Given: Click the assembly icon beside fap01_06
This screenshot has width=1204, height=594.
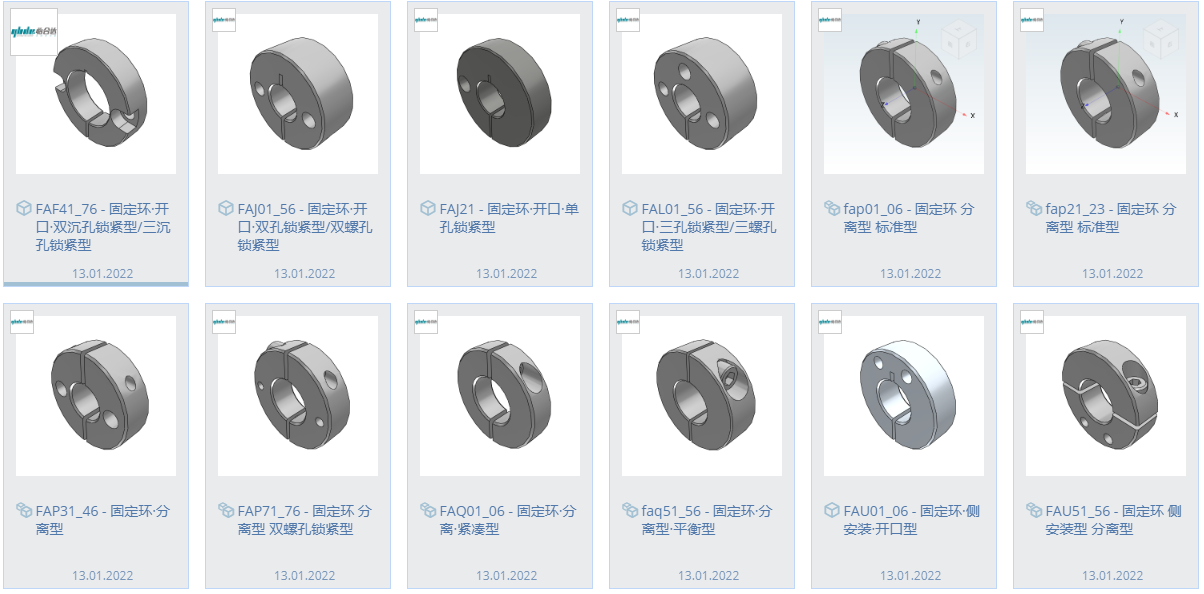Looking at the screenshot, I should [x=832, y=209].
